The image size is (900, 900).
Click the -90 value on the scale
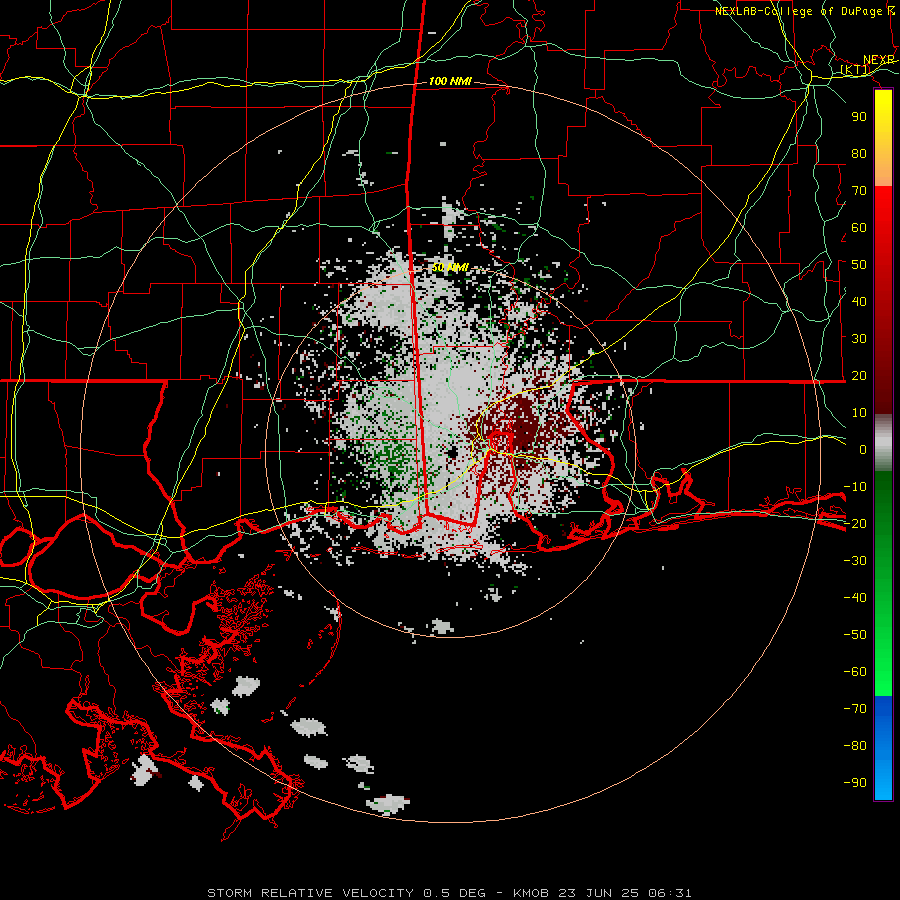[855, 783]
